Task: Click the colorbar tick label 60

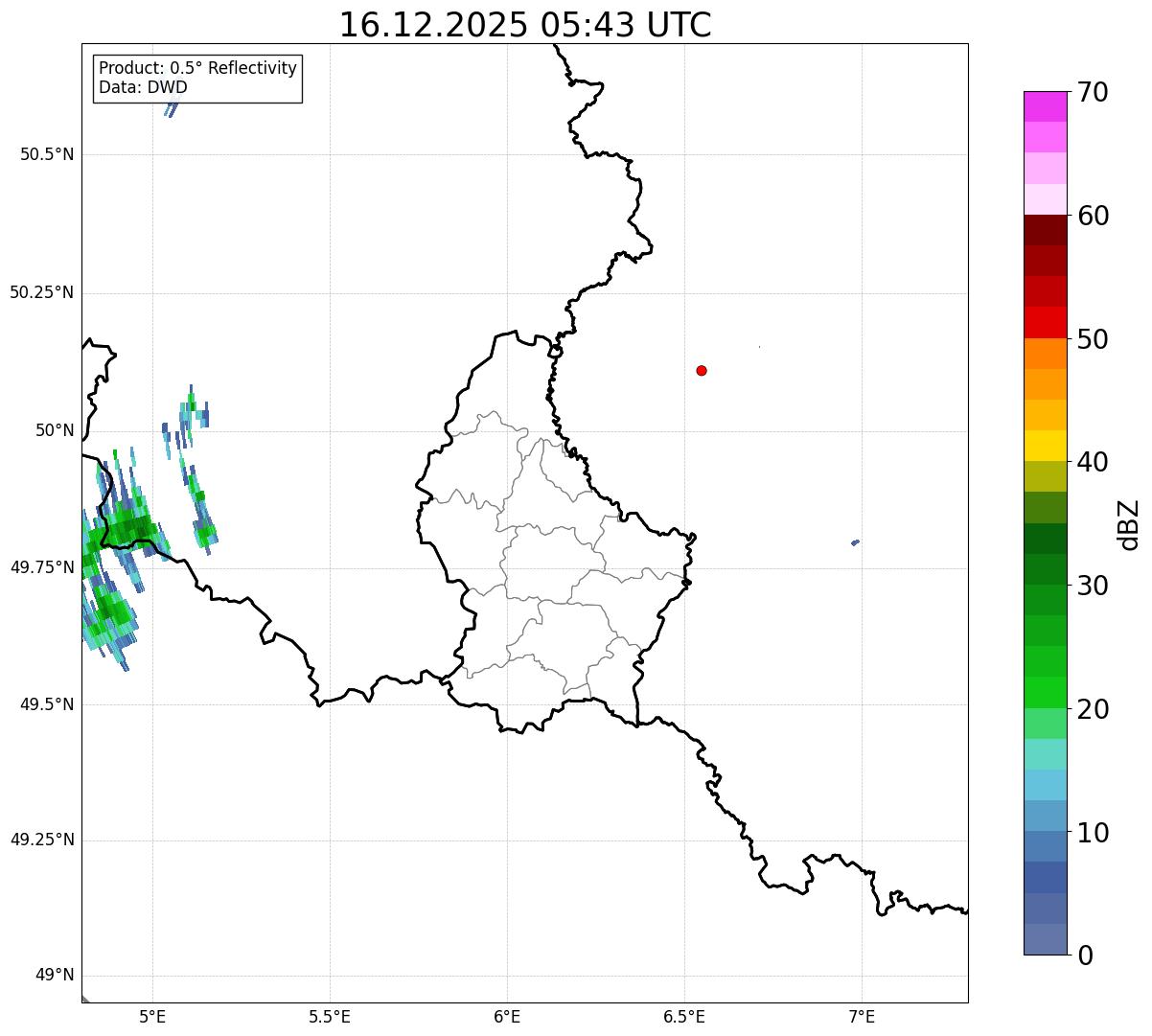Action: [x=1093, y=216]
